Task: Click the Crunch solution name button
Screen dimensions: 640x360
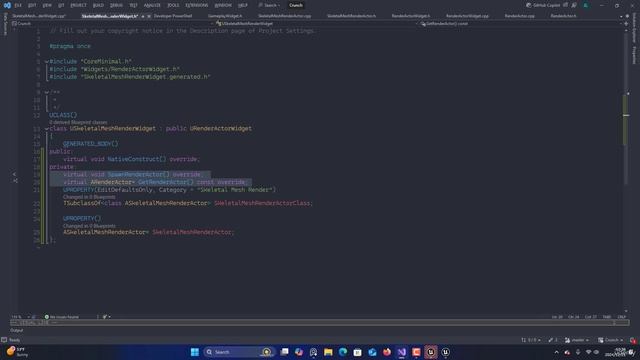Action: (x=296, y=5)
